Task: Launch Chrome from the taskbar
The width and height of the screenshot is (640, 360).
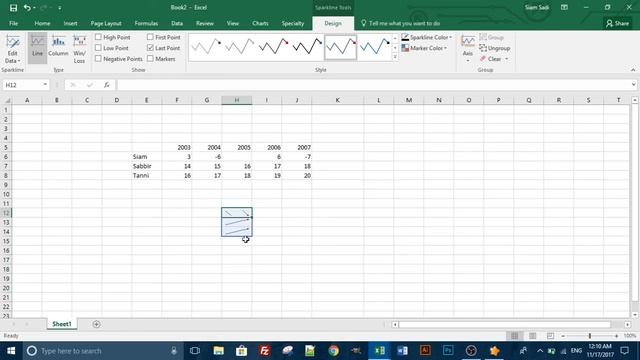Action: click(333, 351)
